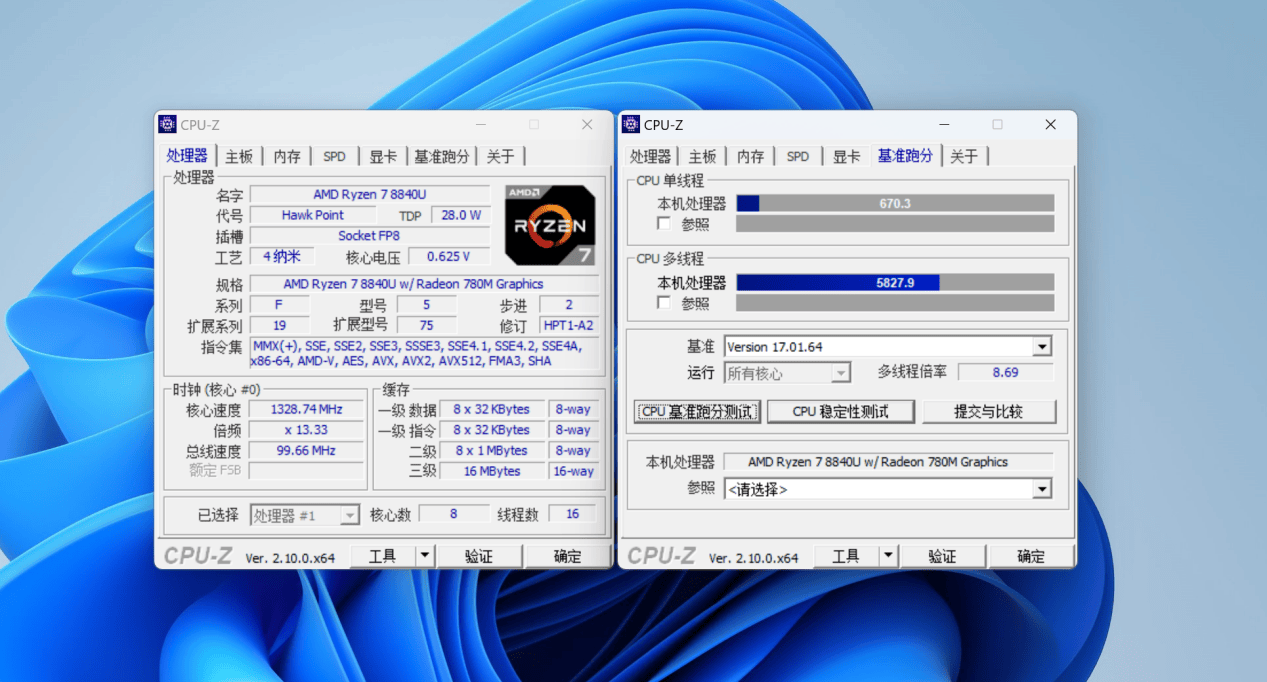This screenshot has height=682, width=1267.
Task: Click the CPU-Z icon in the benchmark window's title bar
Action: tap(631, 124)
